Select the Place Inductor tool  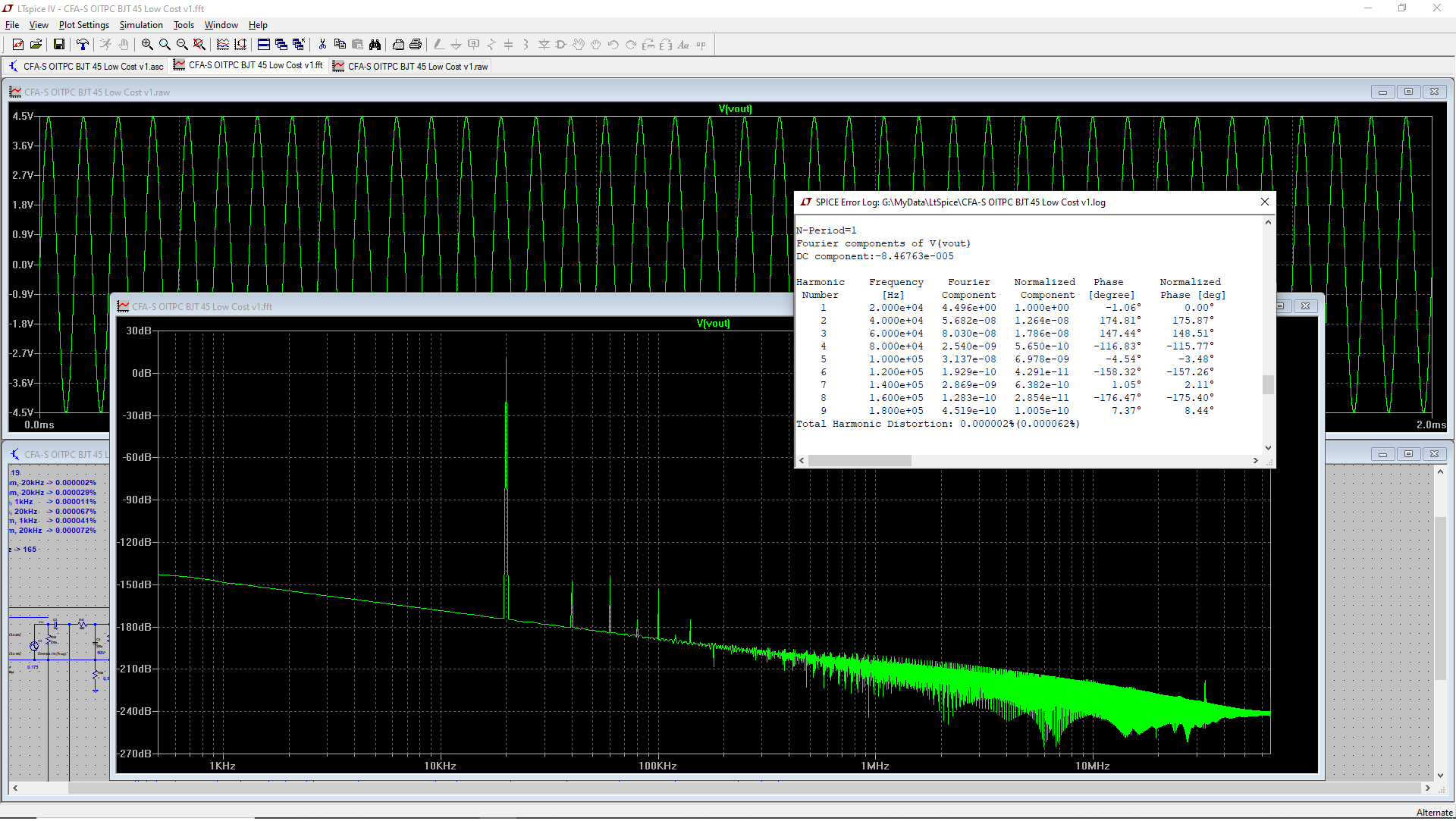click(x=526, y=45)
